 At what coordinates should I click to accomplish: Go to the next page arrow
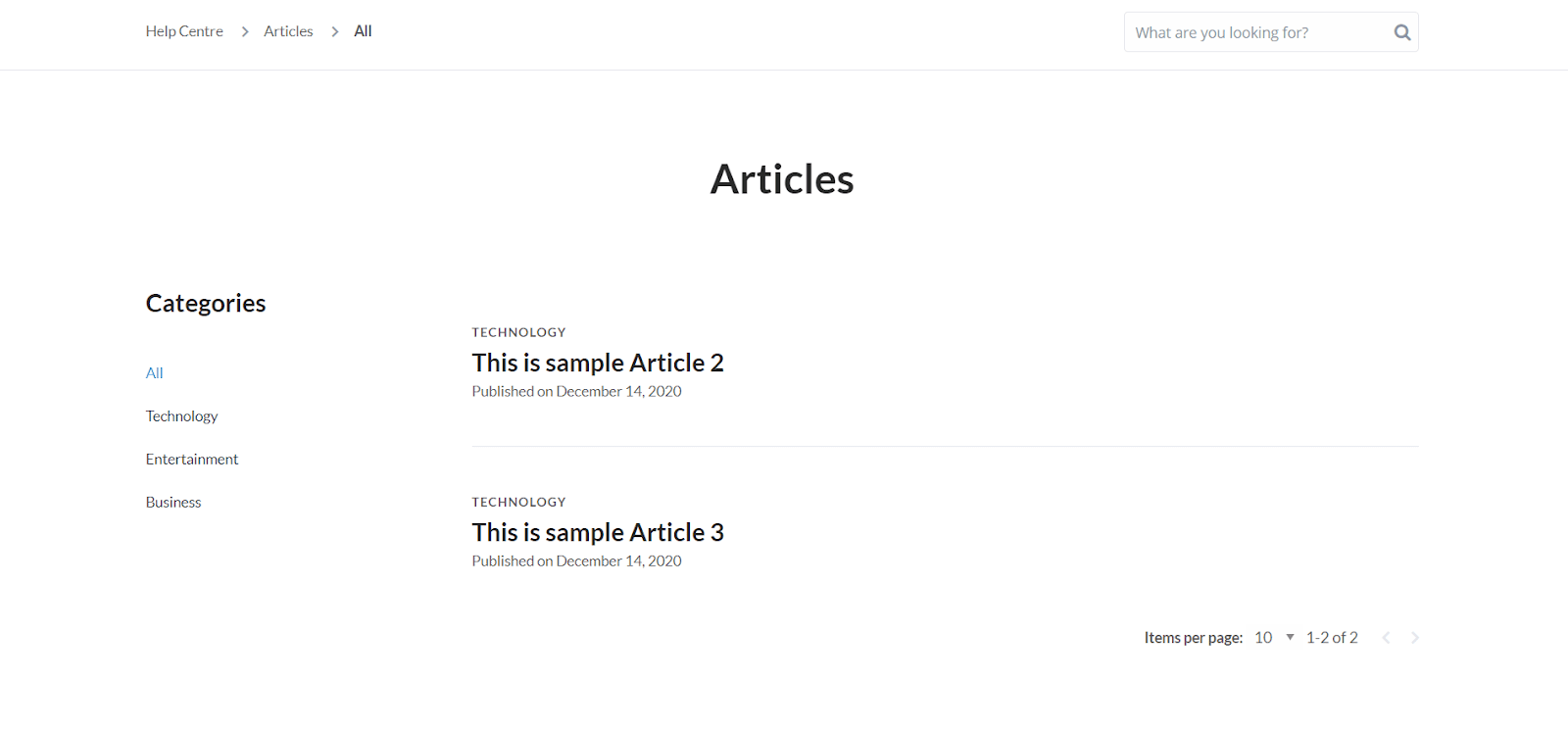(x=1415, y=638)
